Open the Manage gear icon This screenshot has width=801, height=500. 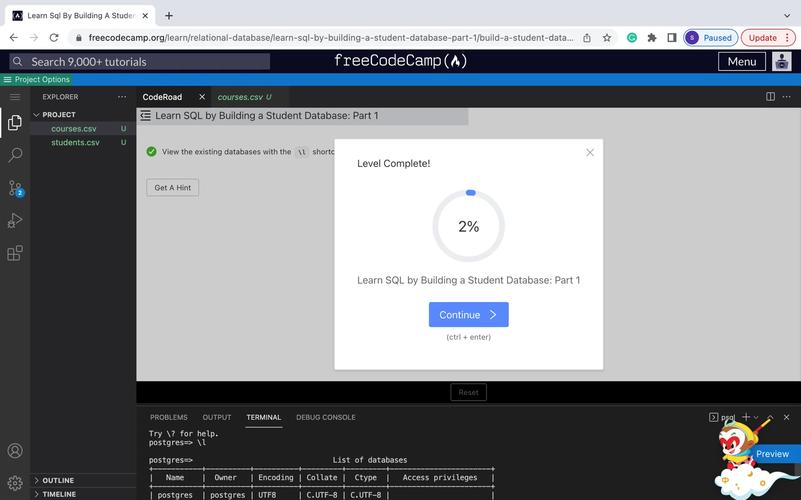click(15, 483)
